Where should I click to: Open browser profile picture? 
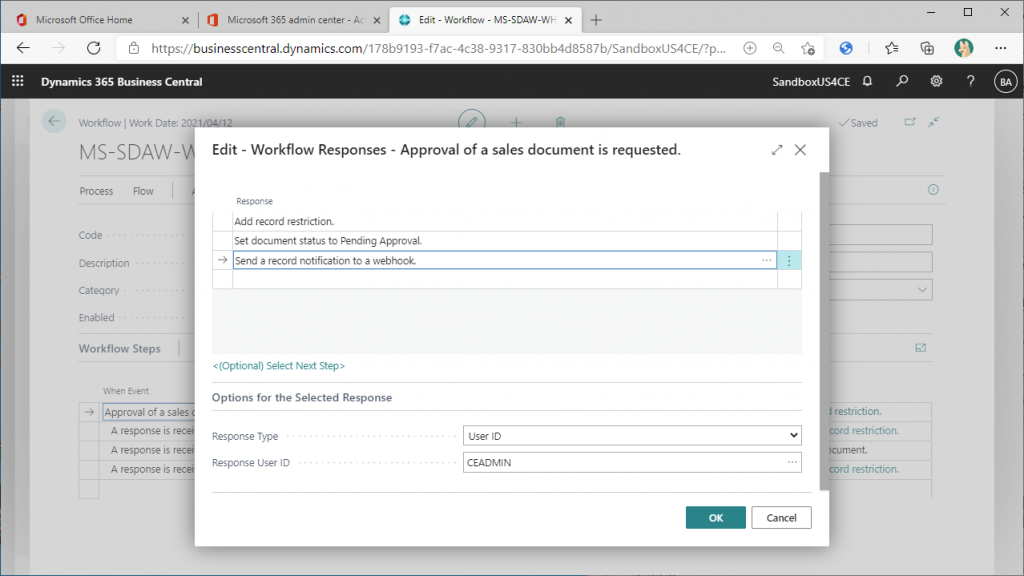click(x=963, y=48)
